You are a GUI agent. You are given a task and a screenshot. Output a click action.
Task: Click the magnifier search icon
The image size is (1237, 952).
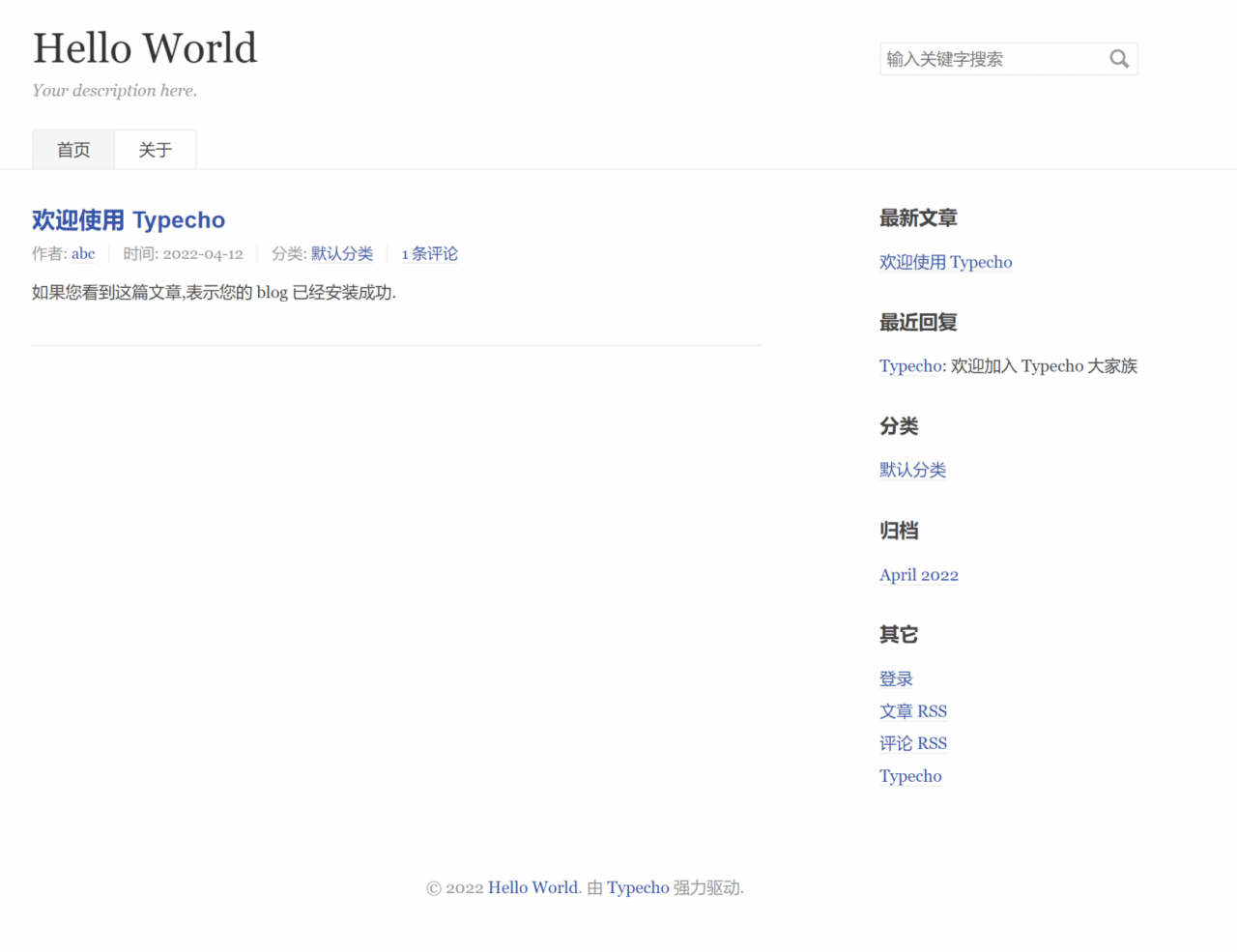1119,59
